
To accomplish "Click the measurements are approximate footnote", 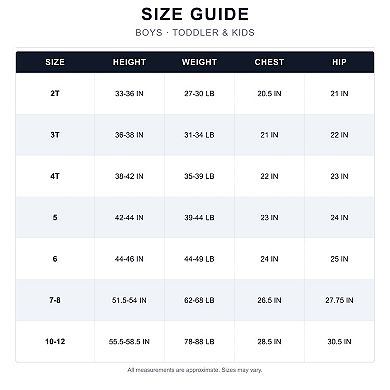I will [x=195, y=370].
